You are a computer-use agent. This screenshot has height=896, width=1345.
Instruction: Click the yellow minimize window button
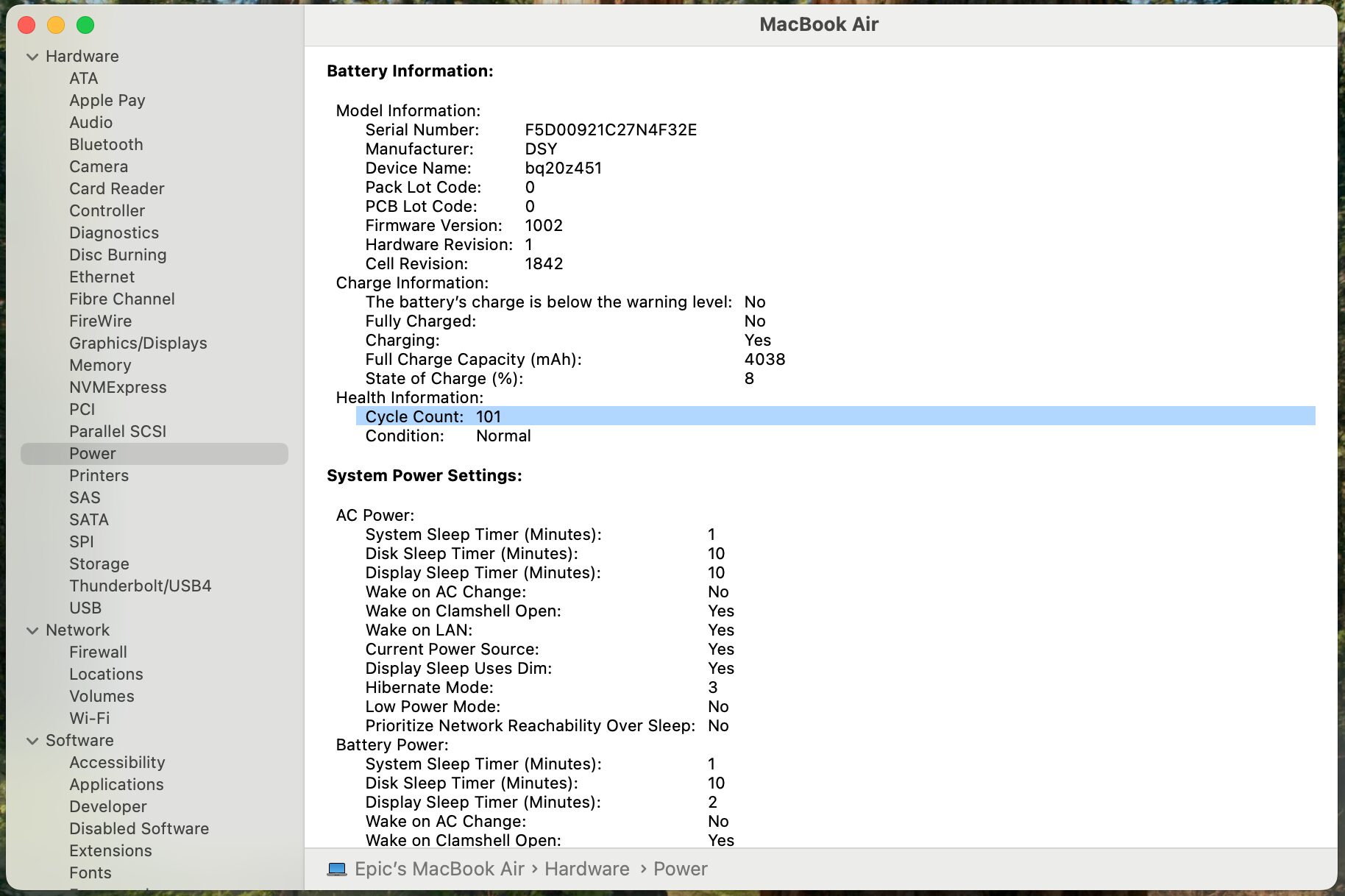(56, 25)
